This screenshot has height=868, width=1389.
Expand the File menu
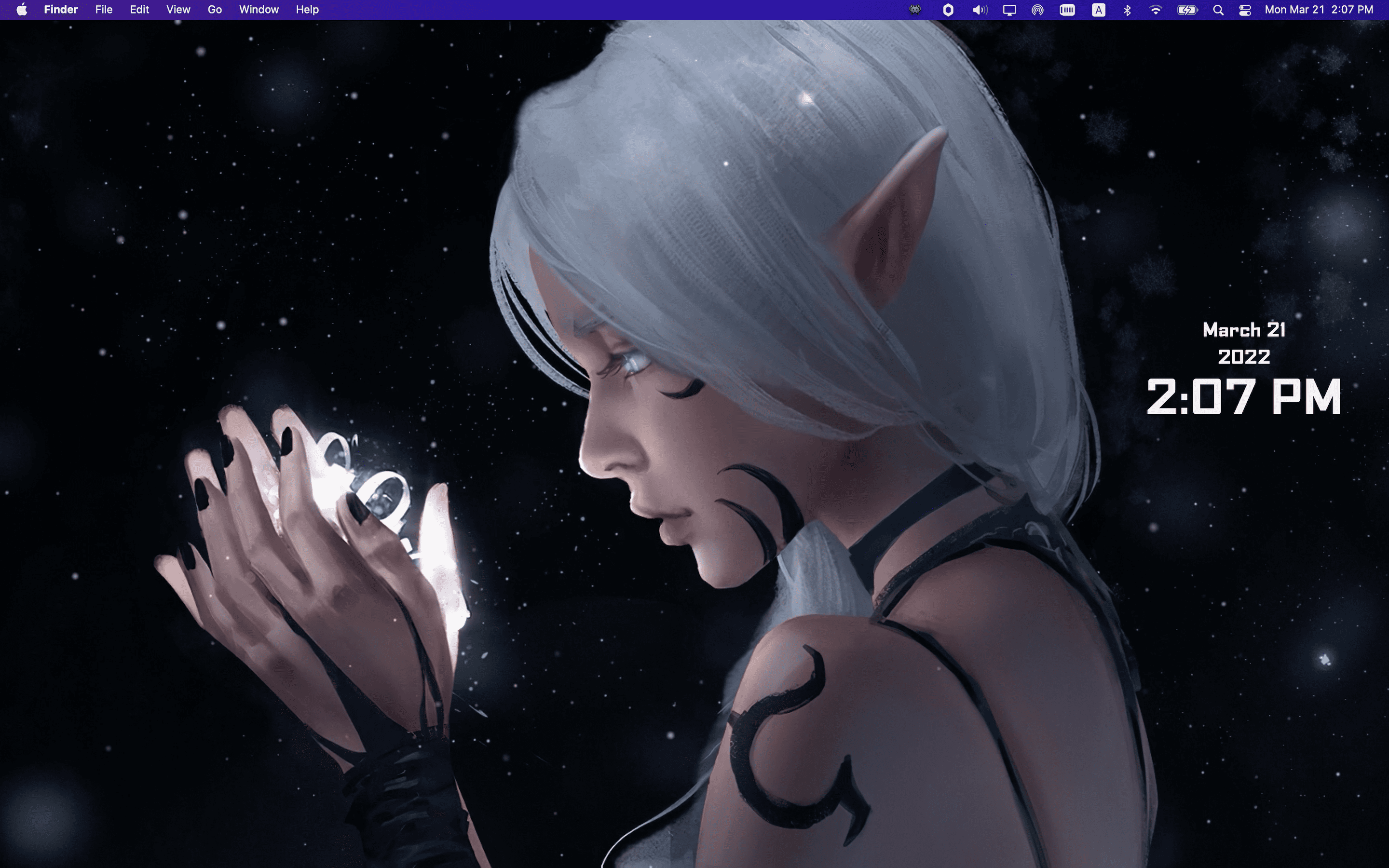point(103,9)
